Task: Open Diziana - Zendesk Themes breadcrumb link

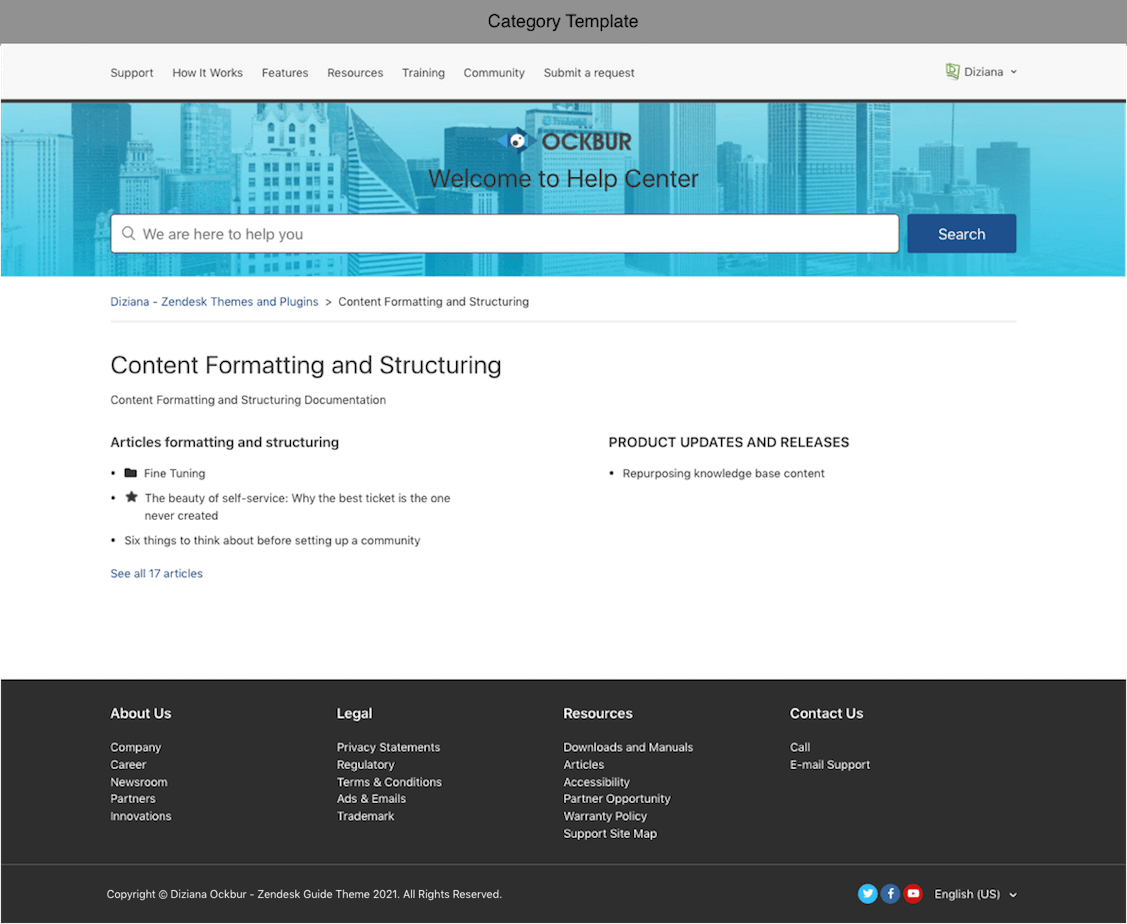Action: (x=214, y=302)
